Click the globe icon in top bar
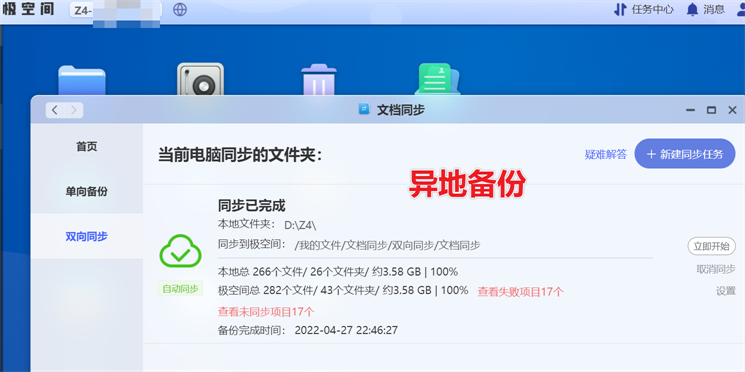745x372 pixels. pyautogui.click(x=180, y=10)
